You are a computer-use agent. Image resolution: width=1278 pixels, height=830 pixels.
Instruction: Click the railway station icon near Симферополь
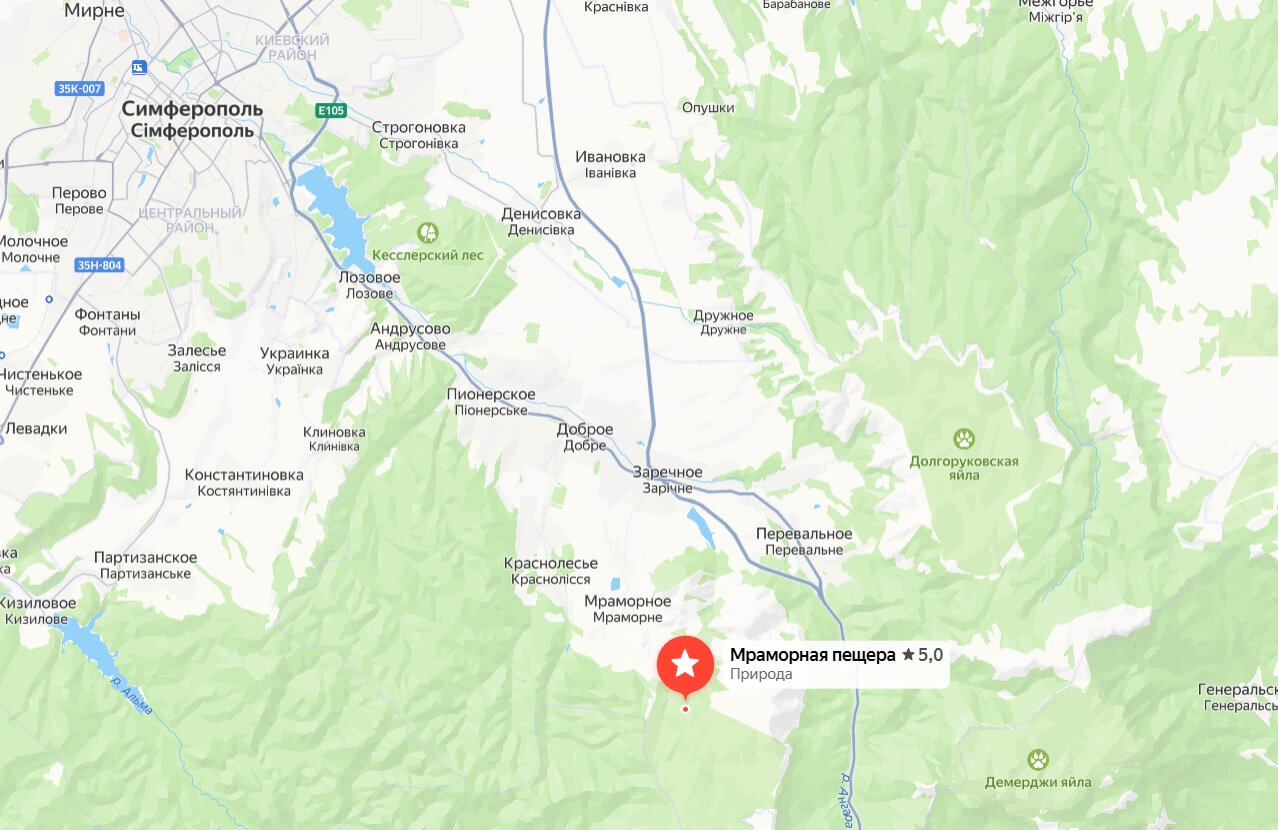click(138, 68)
